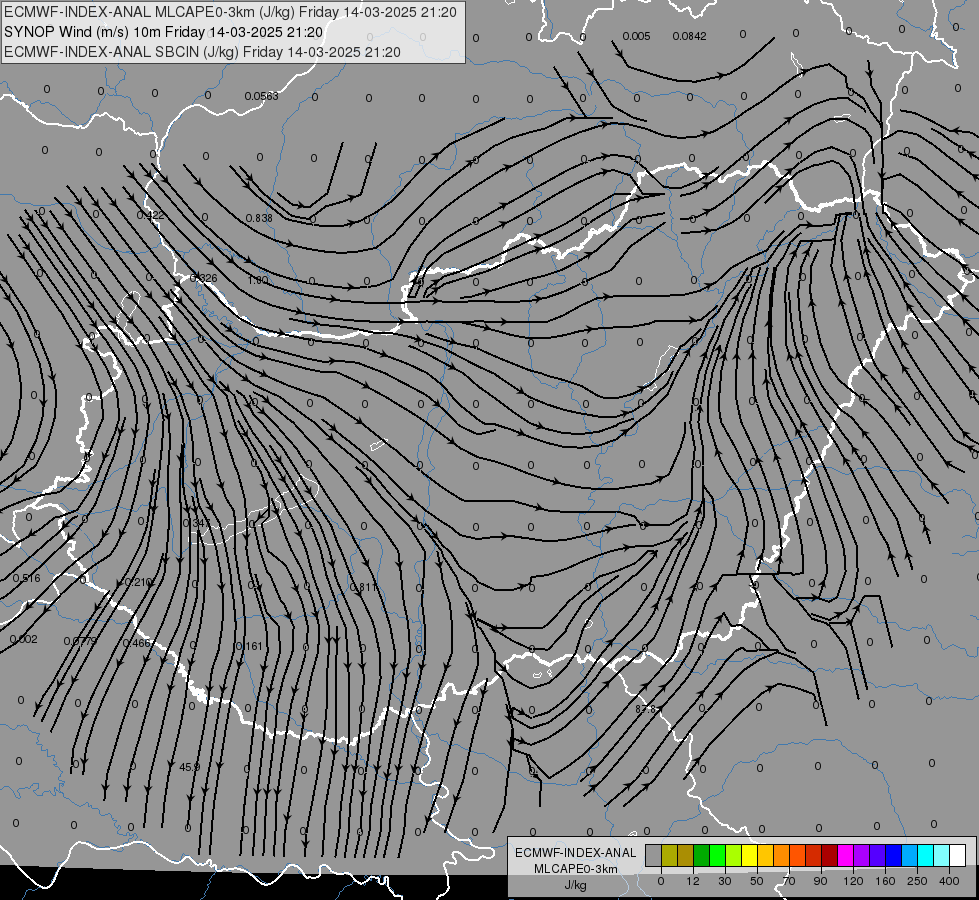Select the map value 0.0779
Image resolution: width=979 pixels, height=900 pixels.
[x=80, y=641]
